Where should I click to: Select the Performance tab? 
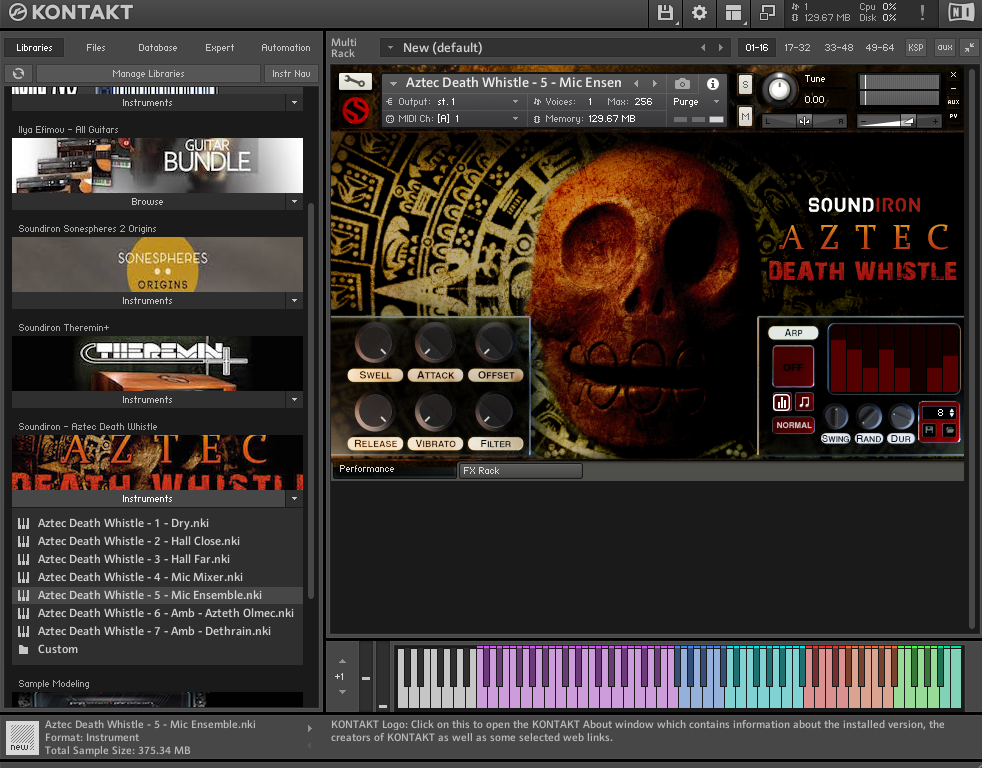(x=393, y=469)
